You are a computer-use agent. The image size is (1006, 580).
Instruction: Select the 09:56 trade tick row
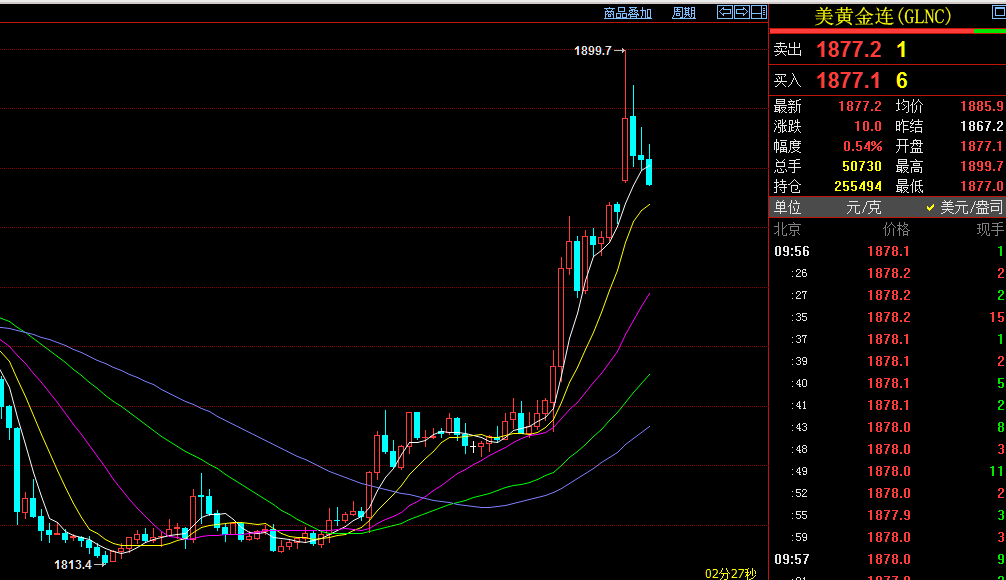pos(887,251)
